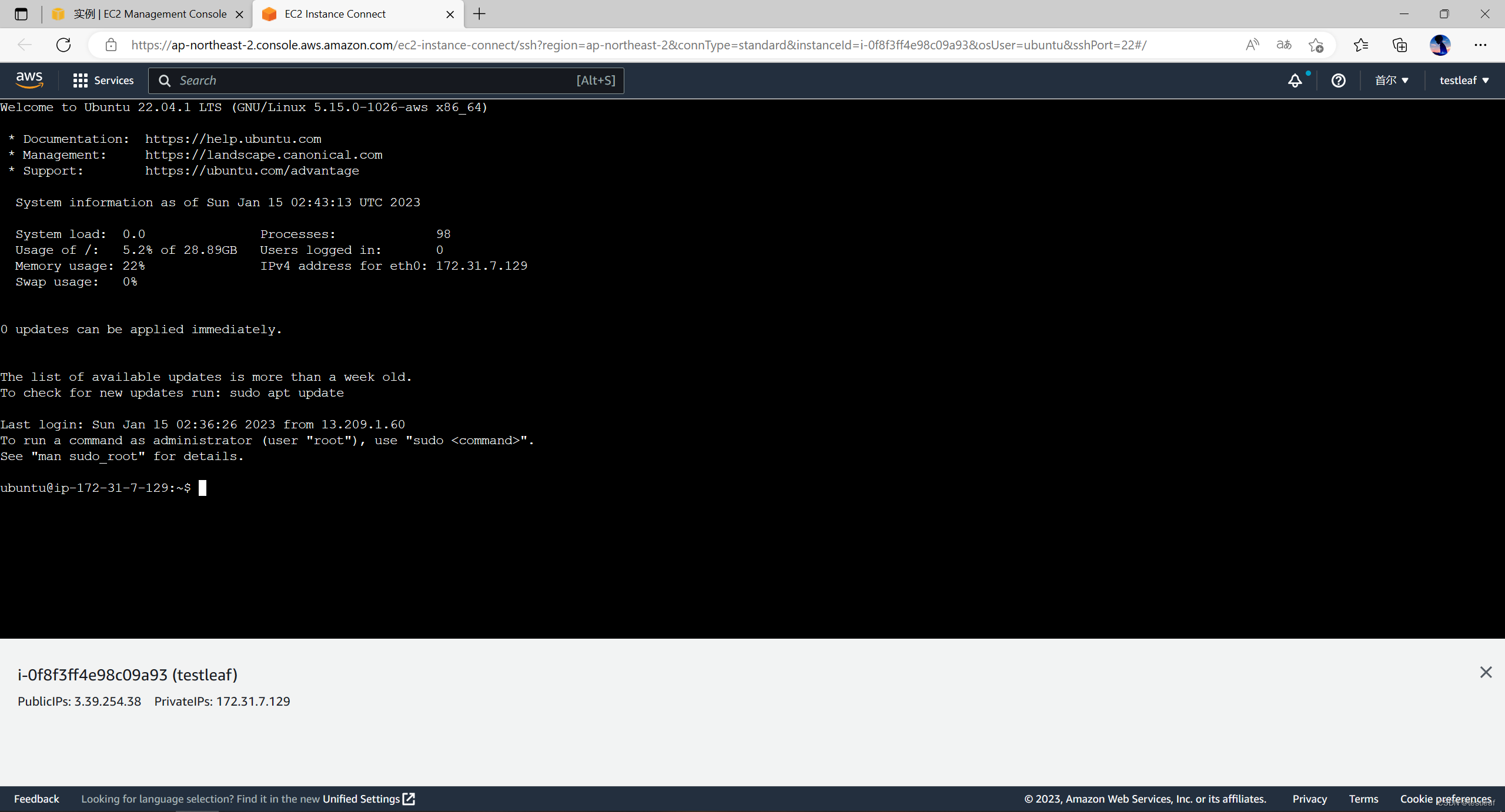
Task: Open the Unified Settings link
Action: pyautogui.click(x=369, y=799)
